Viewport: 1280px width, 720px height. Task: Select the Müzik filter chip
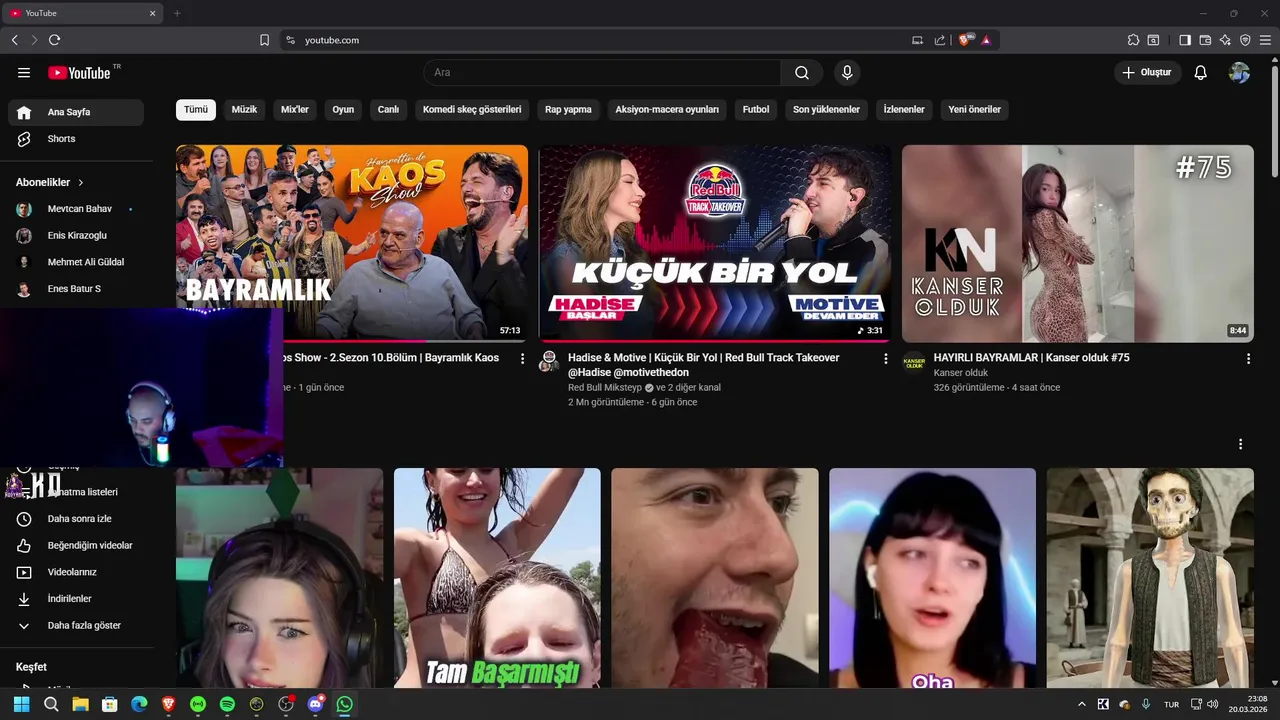tap(244, 110)
